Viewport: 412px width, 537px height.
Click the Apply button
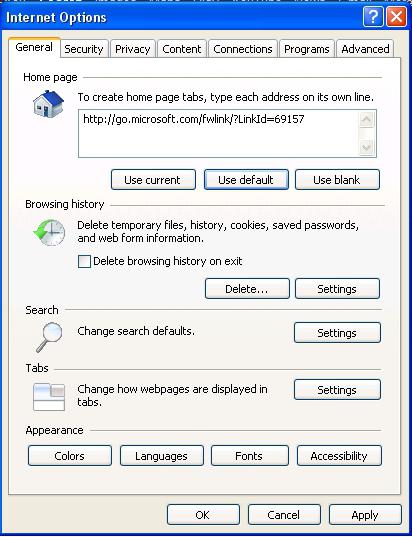[x=365, y=514]
